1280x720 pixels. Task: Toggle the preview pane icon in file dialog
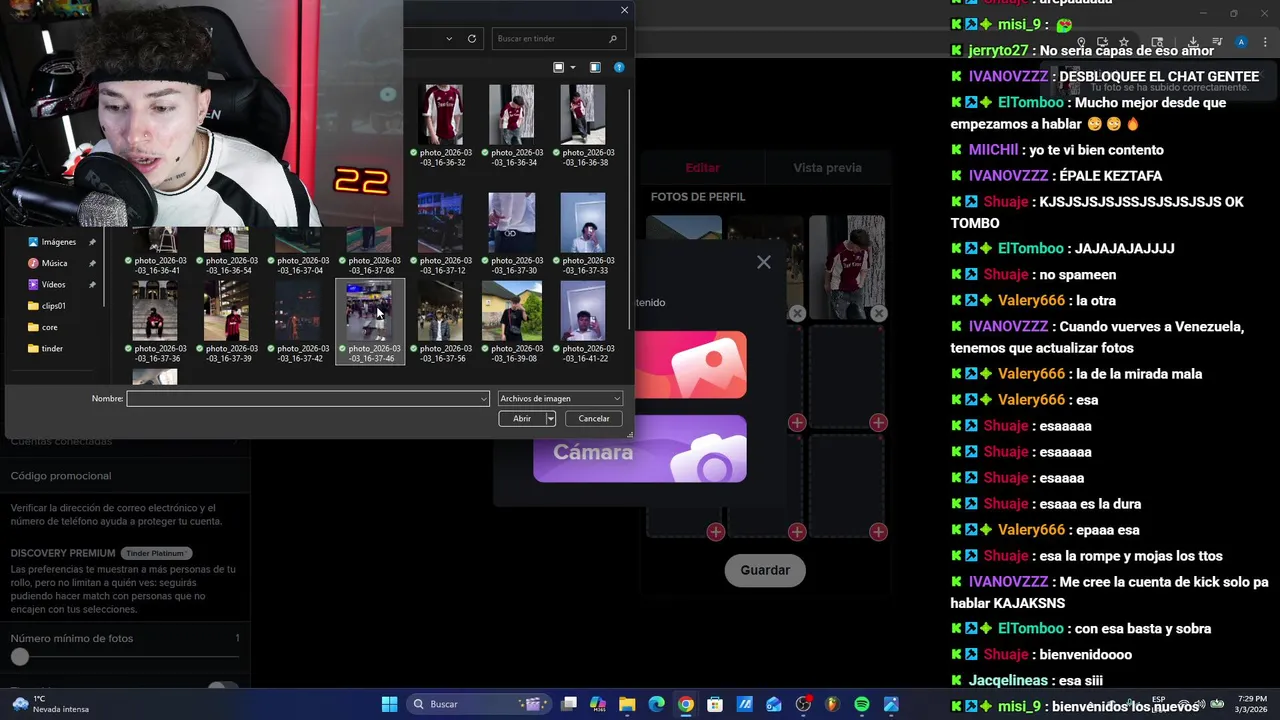pos(595,67)
